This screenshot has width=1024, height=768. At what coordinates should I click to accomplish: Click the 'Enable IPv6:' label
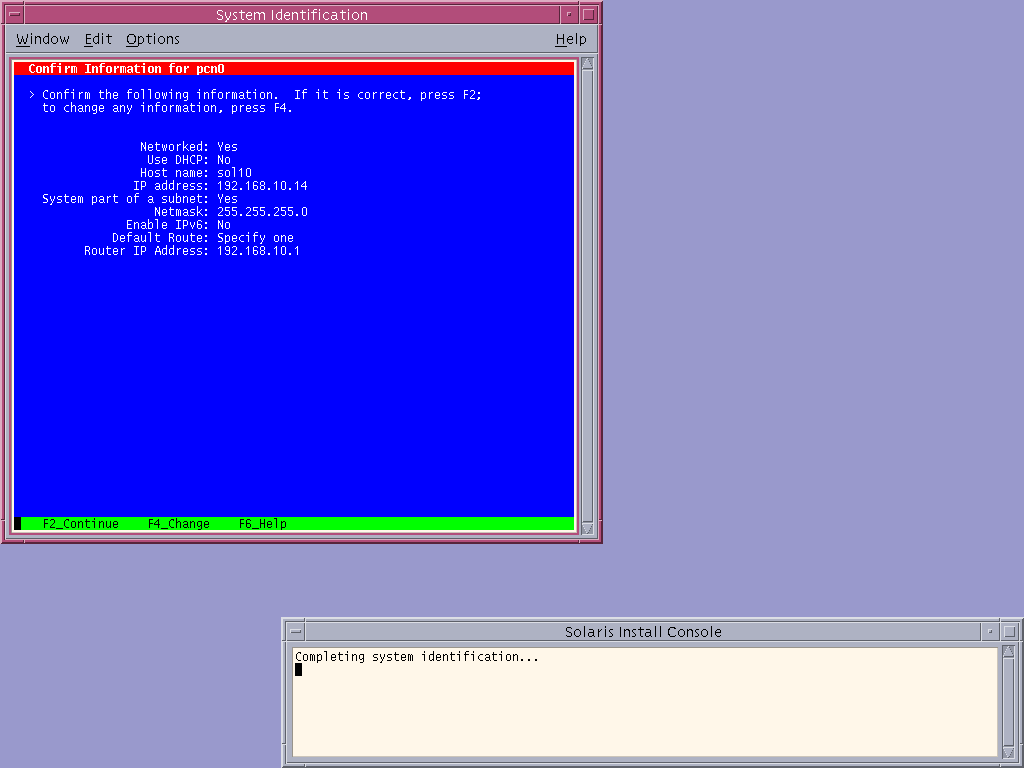(x=168, y=225)
